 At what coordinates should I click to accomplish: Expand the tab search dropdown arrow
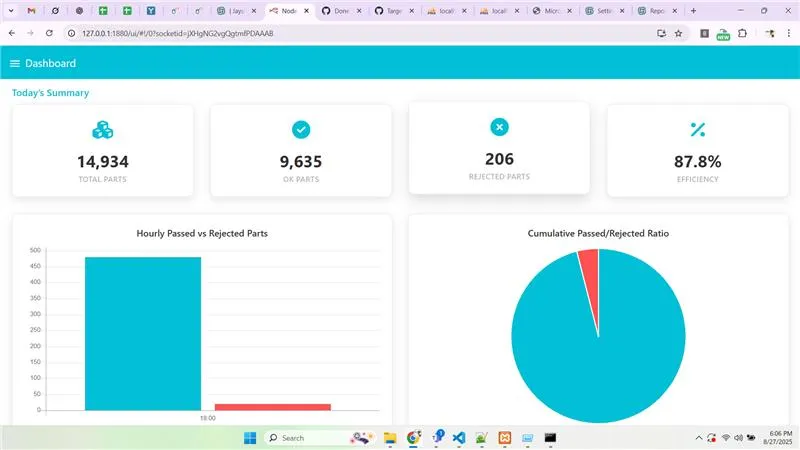11,11
